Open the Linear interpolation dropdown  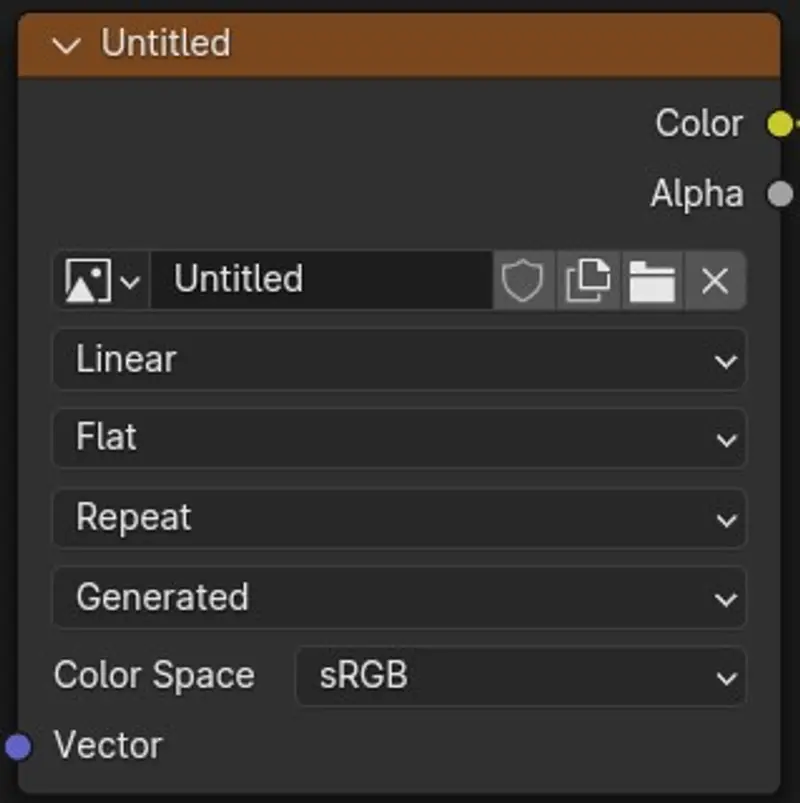click(x=400, y=360)
